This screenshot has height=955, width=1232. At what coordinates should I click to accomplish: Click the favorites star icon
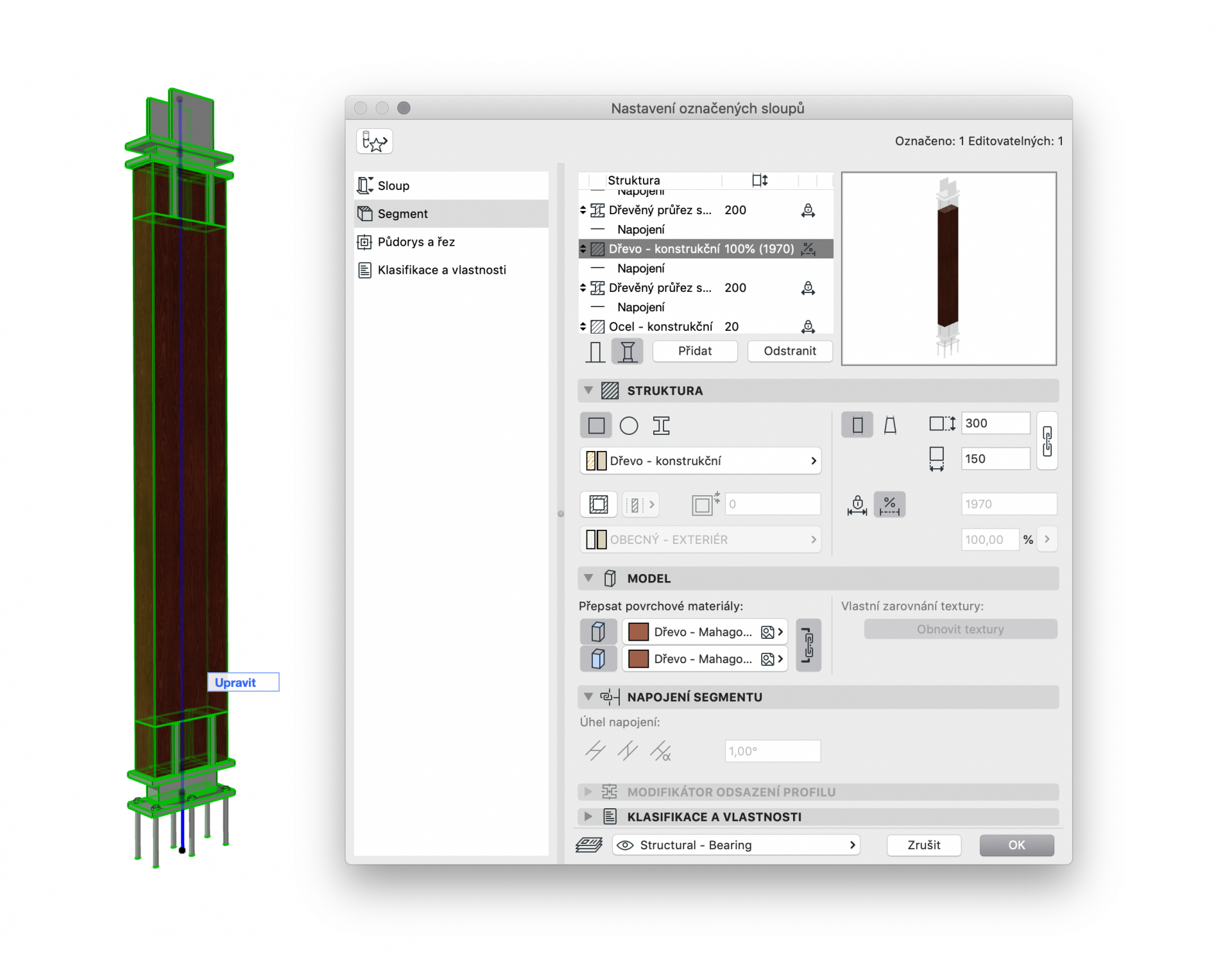(x=374, y=141)
